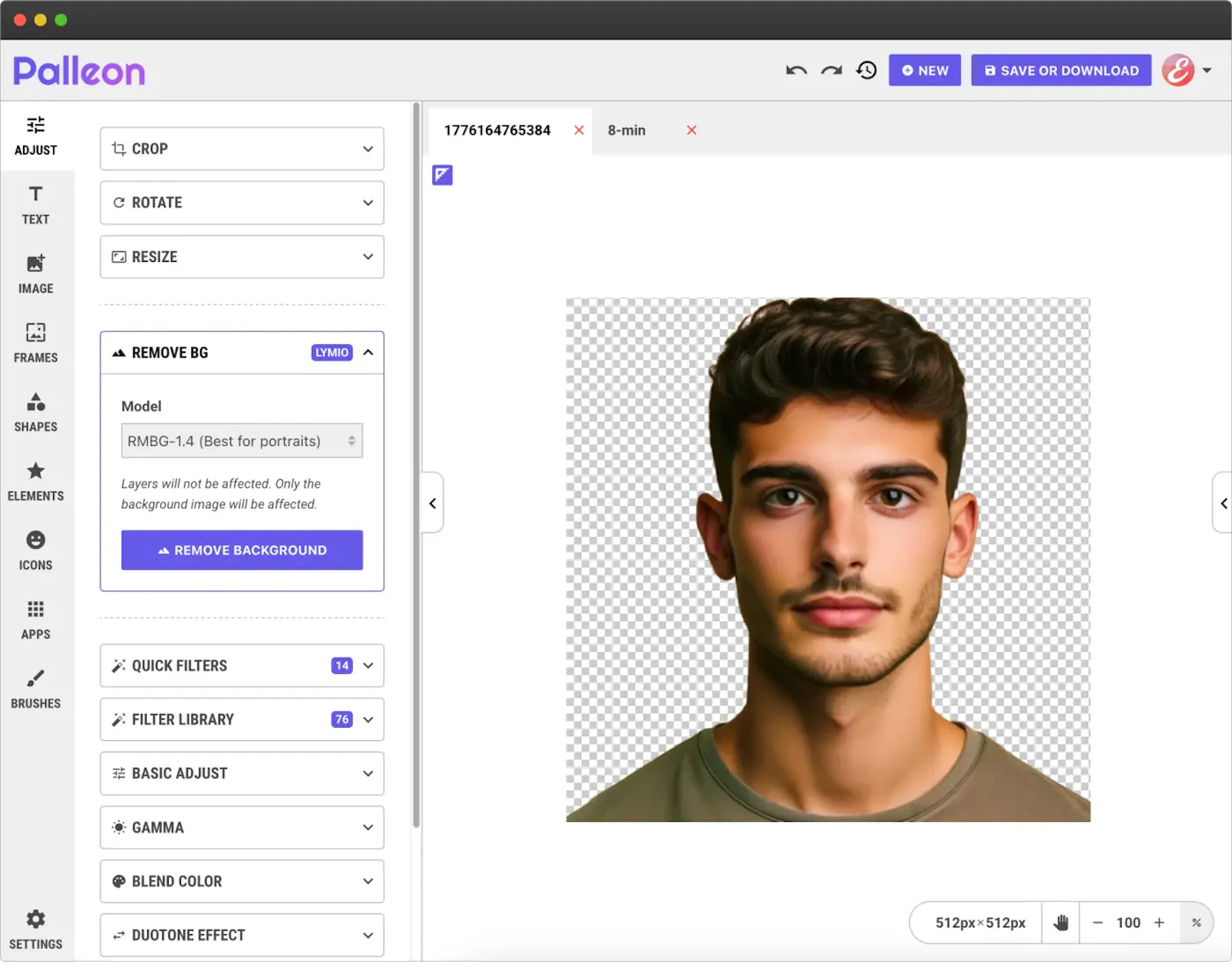
Task: Open the Text tool panel
Action: pos(36,206)
